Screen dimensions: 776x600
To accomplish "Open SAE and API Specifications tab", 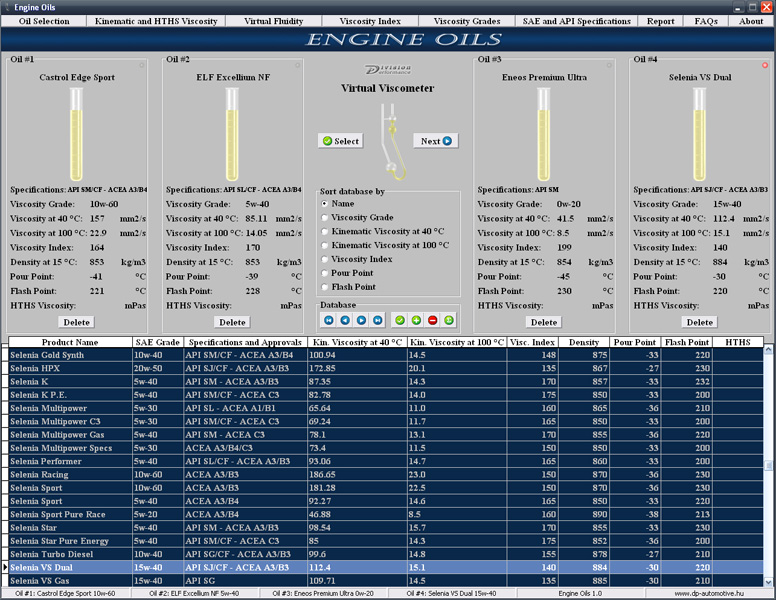I will click(x=577, y=21).
